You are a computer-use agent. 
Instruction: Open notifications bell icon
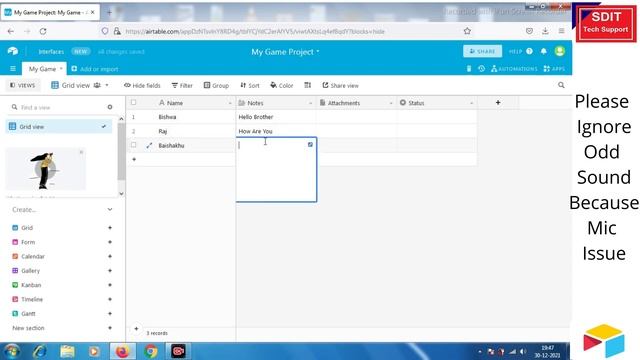pos(544,51)
